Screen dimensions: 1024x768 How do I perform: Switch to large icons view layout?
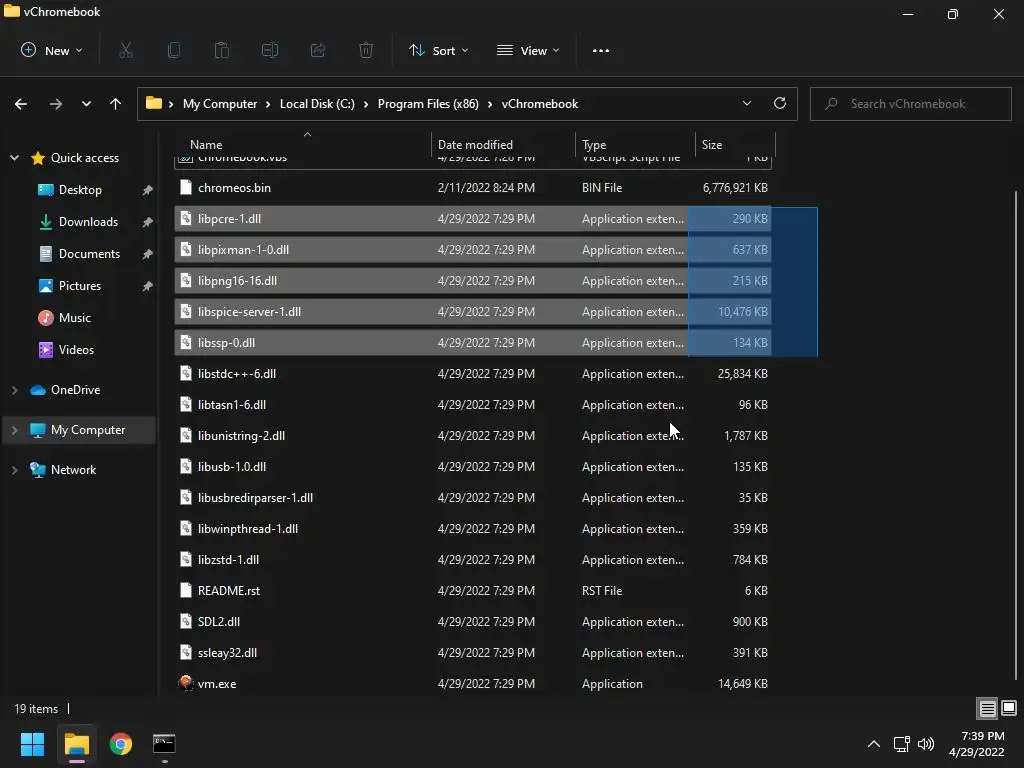click(1009, 709)
